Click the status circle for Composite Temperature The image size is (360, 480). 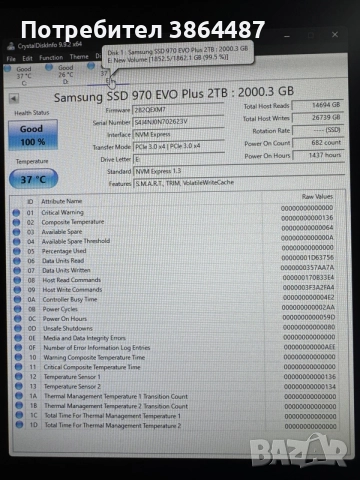16,222
